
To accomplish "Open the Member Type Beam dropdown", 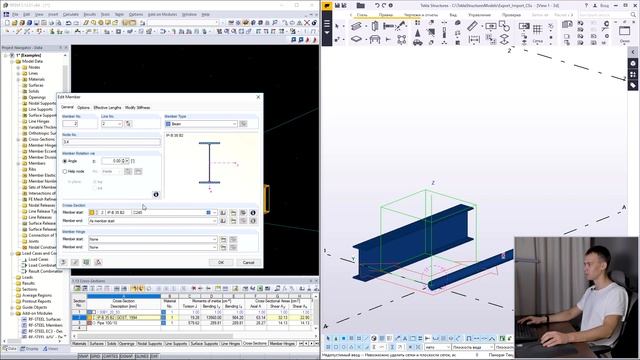I will point(234,124).
